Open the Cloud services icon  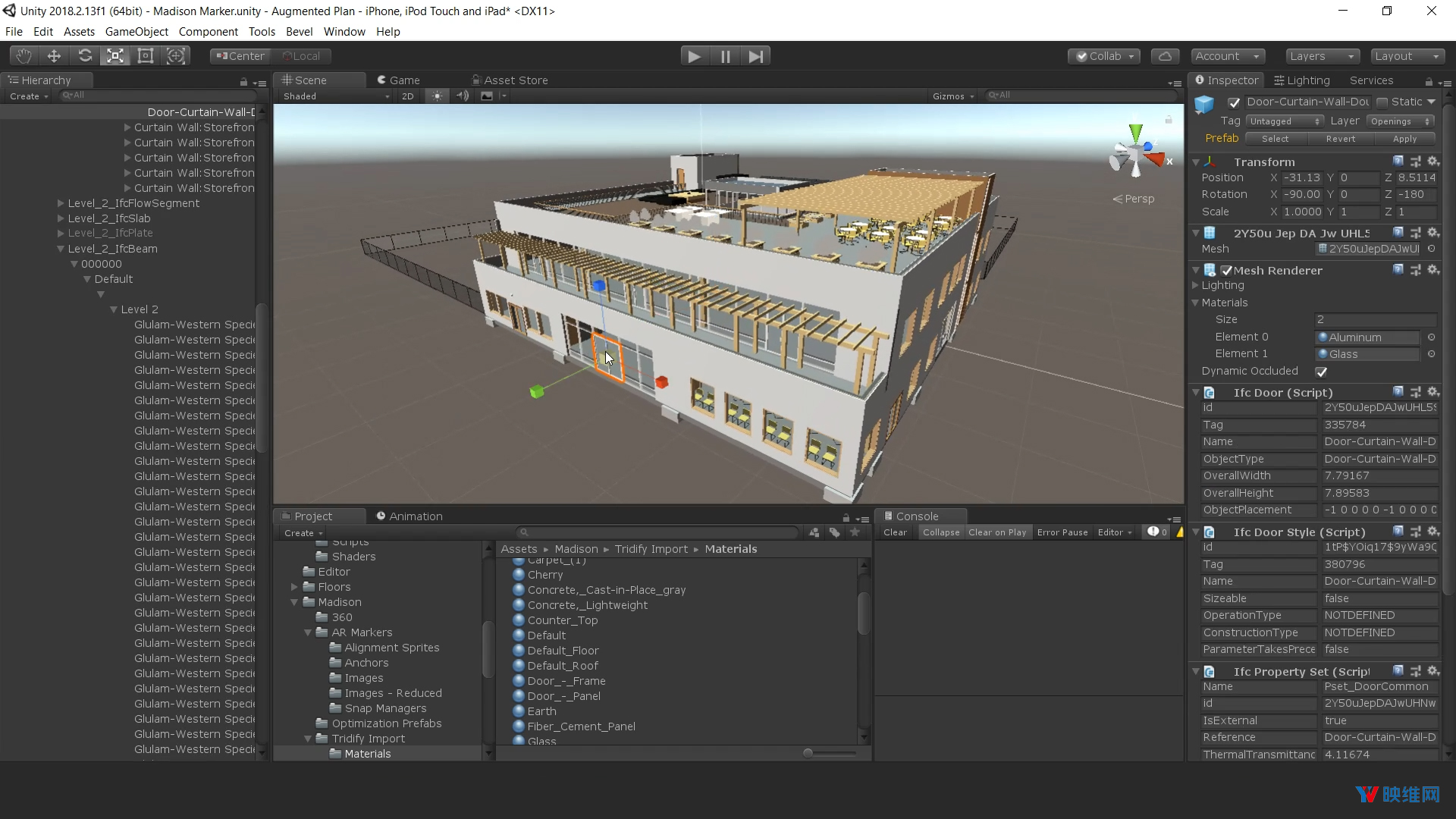tap(1166, 56)
